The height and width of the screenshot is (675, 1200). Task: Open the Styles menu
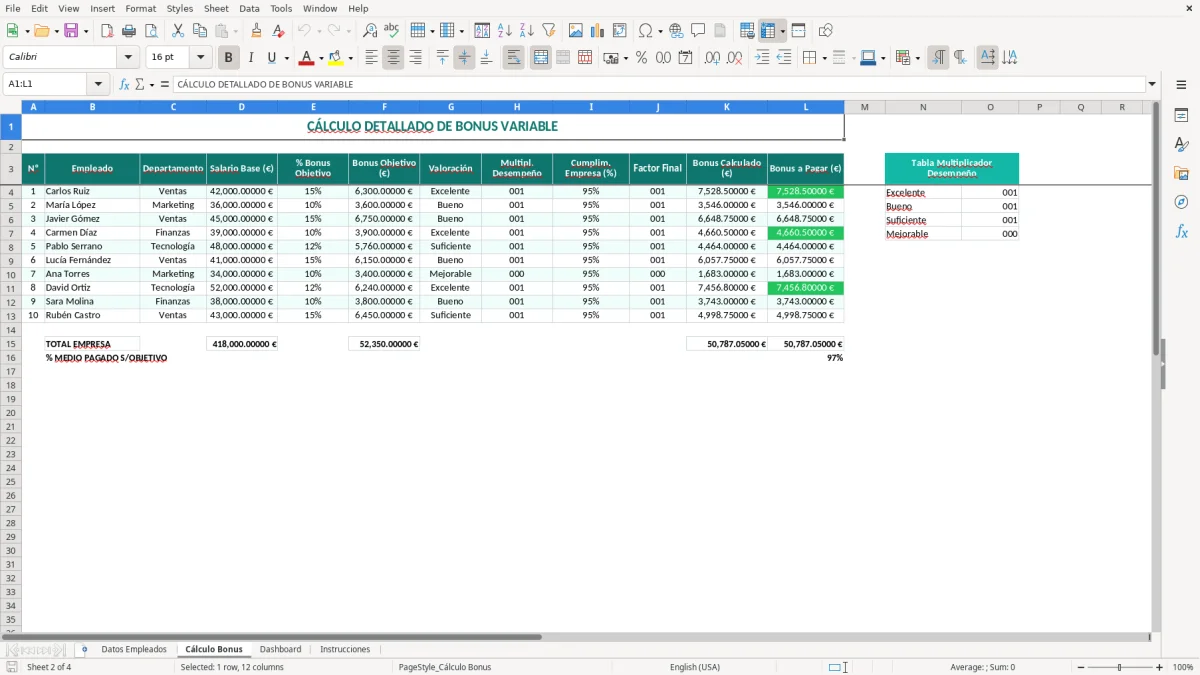coord(180,8)
